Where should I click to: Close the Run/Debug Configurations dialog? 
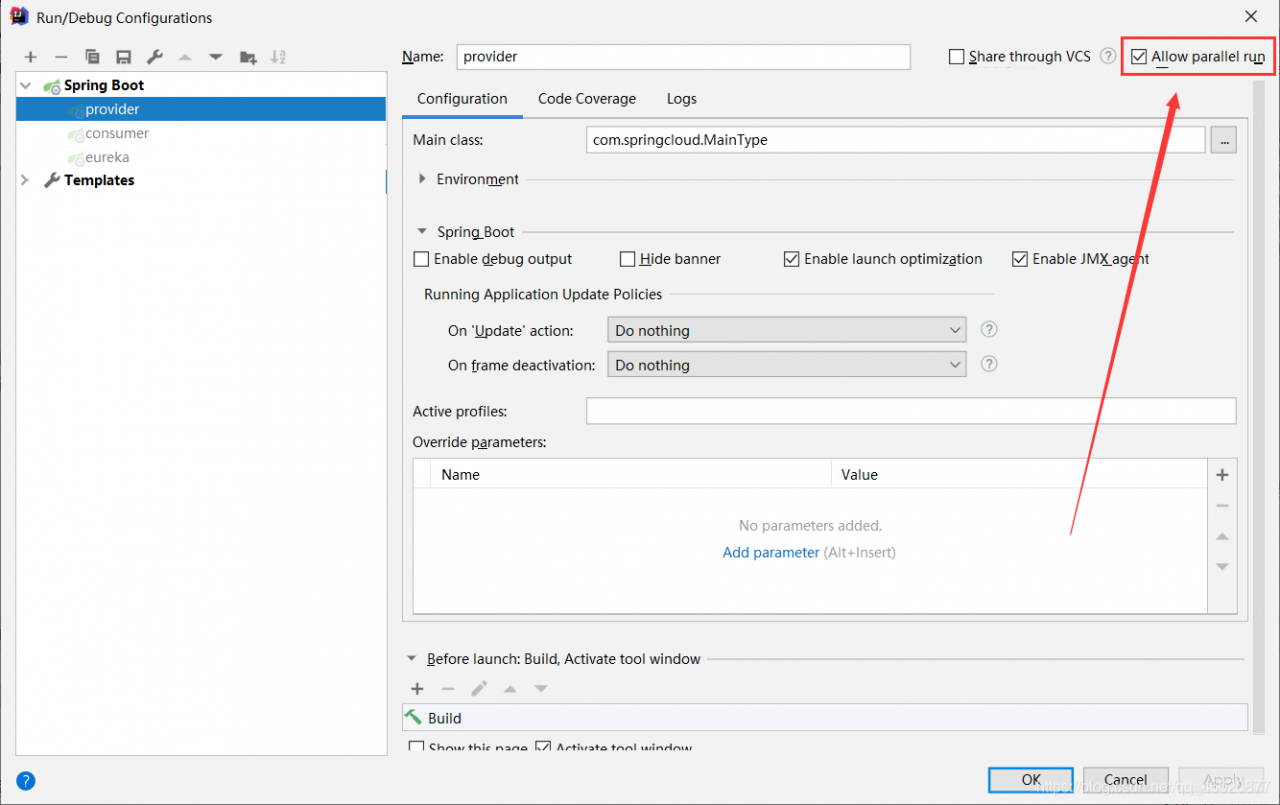[1251, 16]
